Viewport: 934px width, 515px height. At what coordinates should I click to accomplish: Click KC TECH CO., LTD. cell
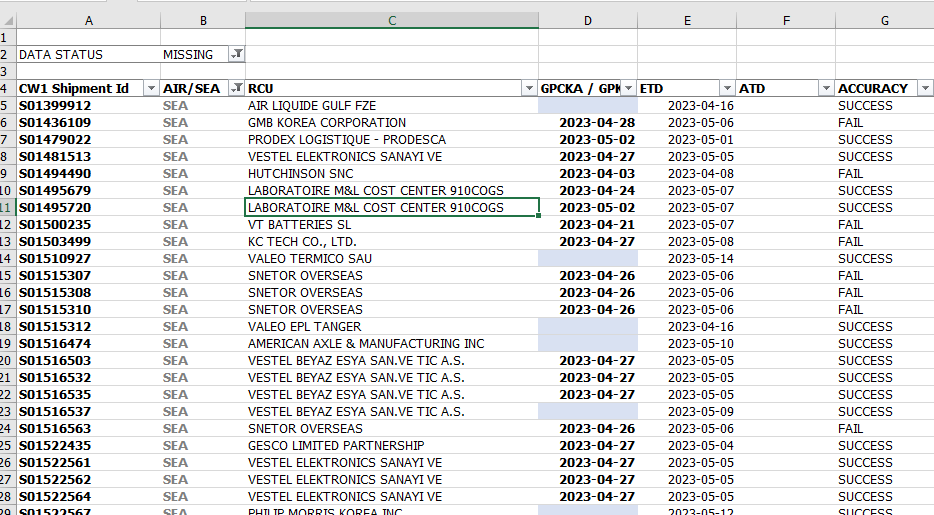[x=392, y=241]
